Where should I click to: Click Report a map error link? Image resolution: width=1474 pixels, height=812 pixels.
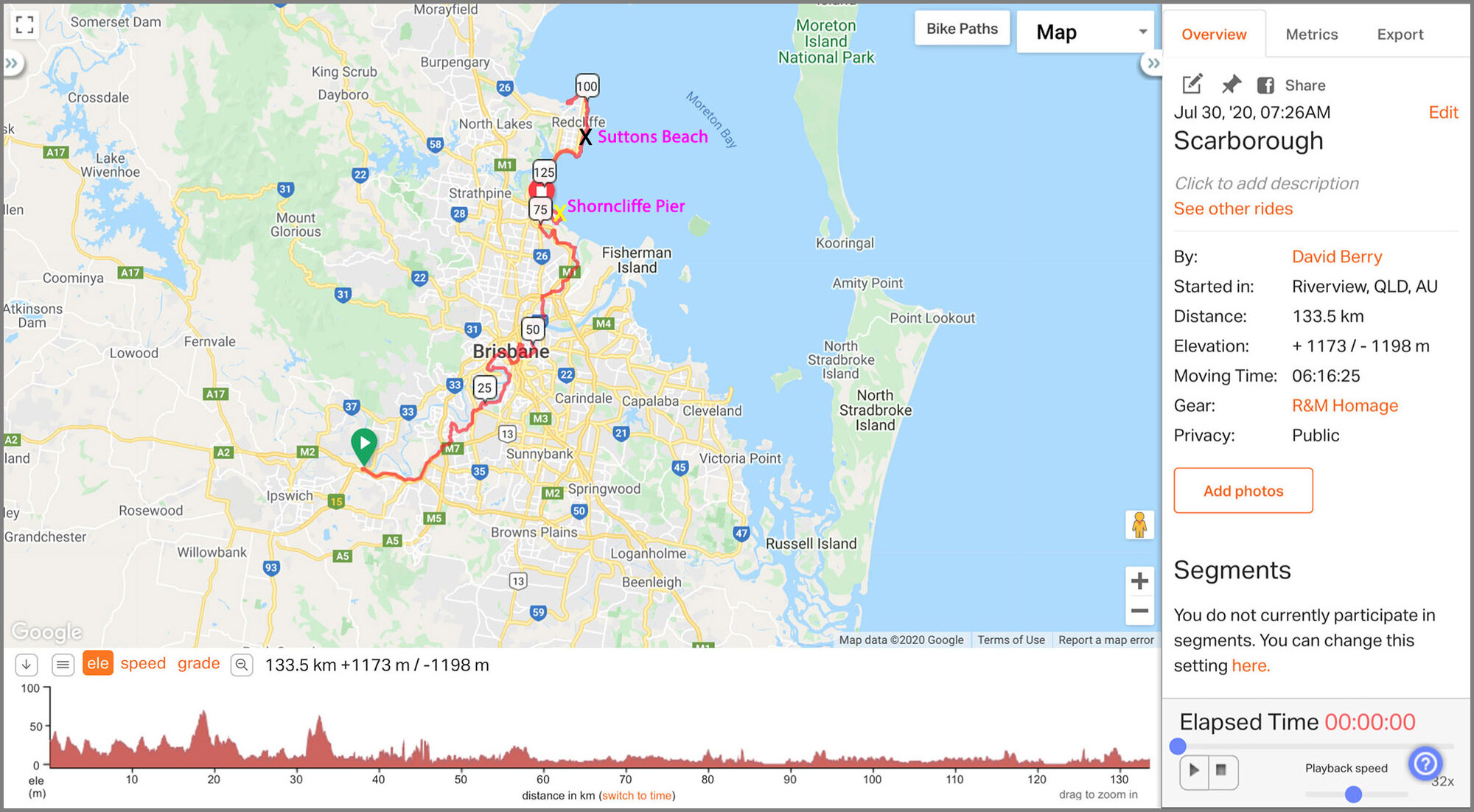(1105, 640)
